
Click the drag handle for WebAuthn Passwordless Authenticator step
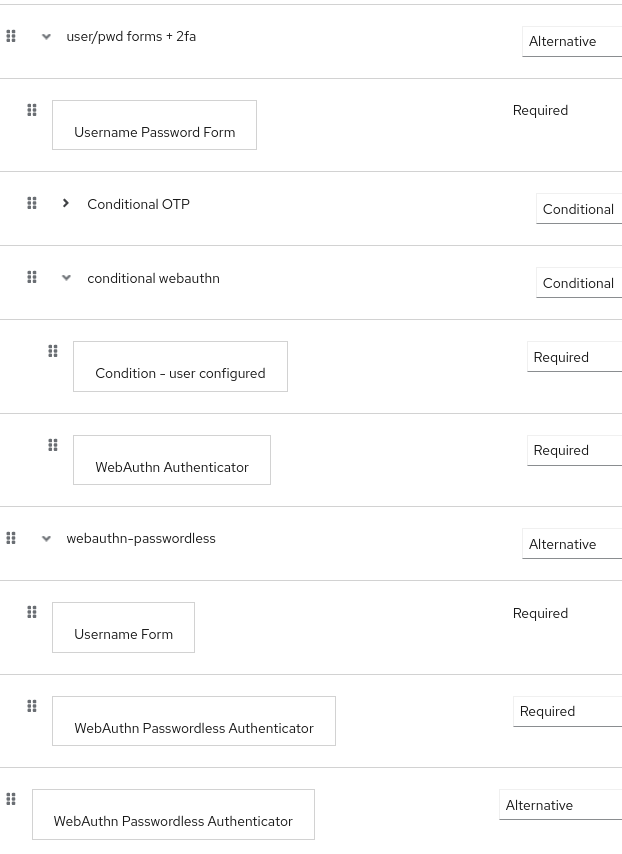click(x=31, y=706)
